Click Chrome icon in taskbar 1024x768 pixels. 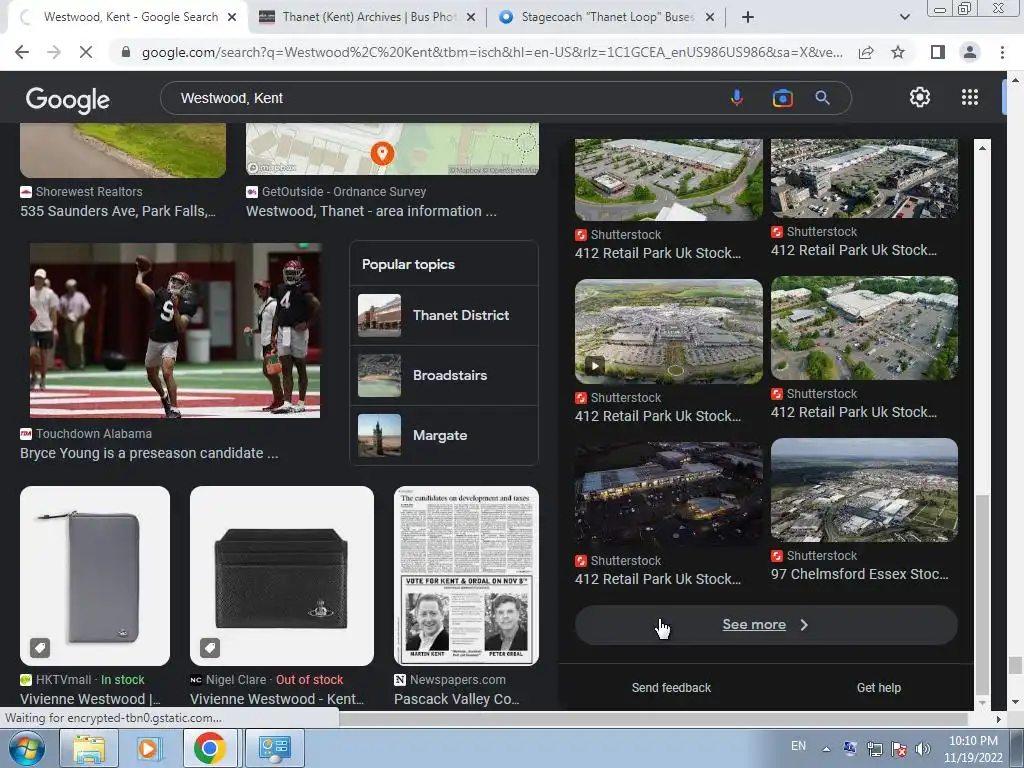[x=210, y=748]
